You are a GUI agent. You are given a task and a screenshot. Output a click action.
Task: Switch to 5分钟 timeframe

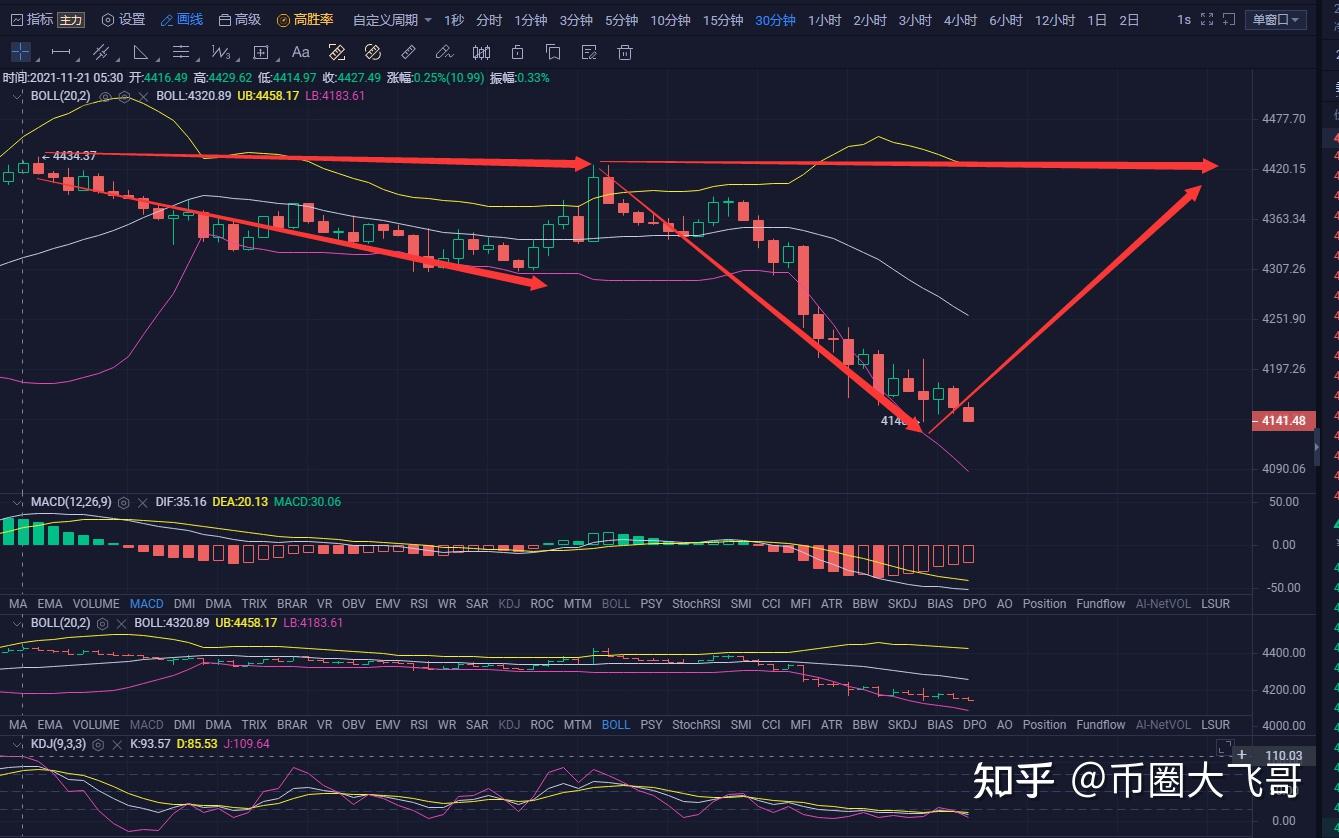(x=621, y=20)
